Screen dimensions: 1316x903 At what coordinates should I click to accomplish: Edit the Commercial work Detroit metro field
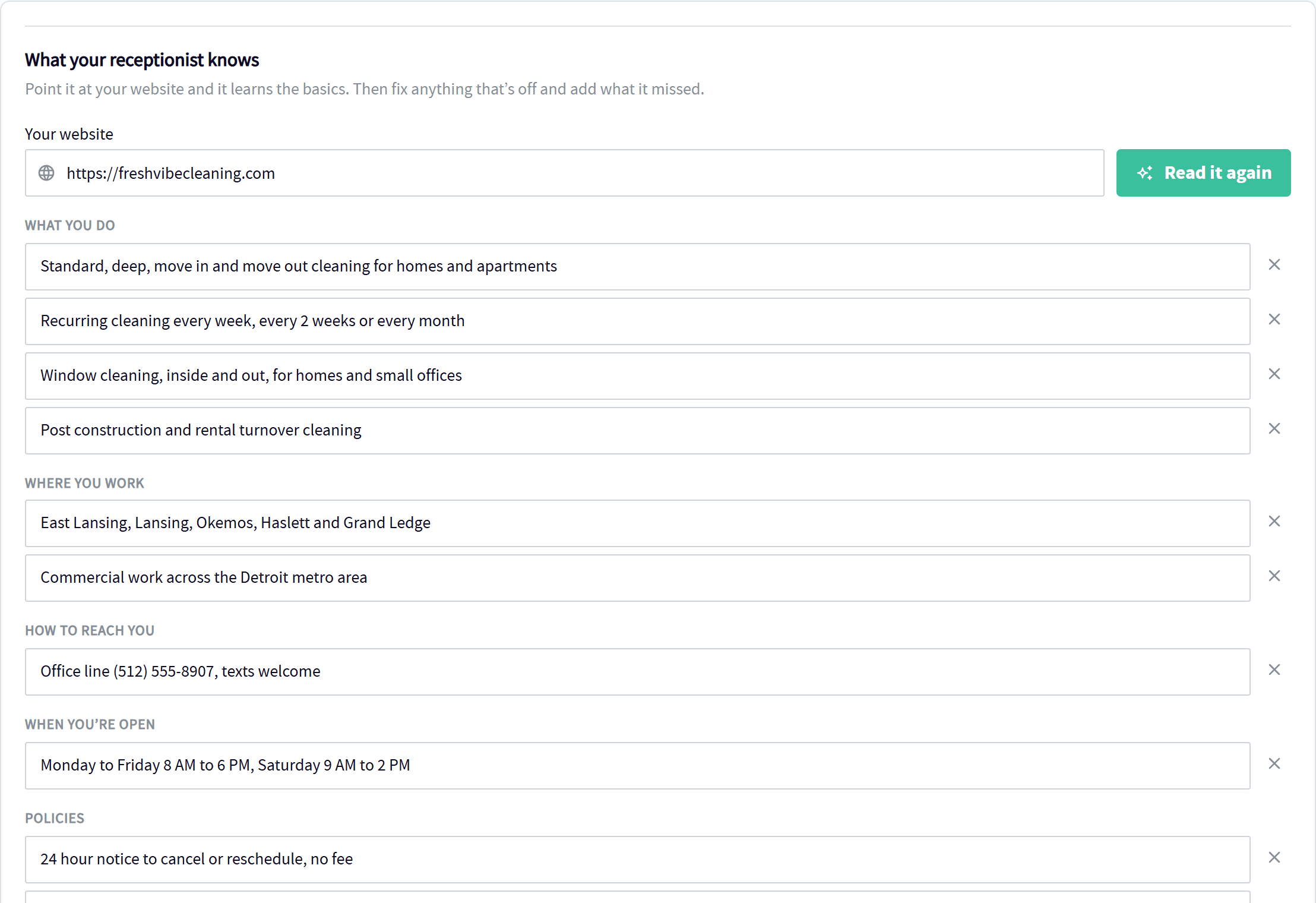[637, 578]
